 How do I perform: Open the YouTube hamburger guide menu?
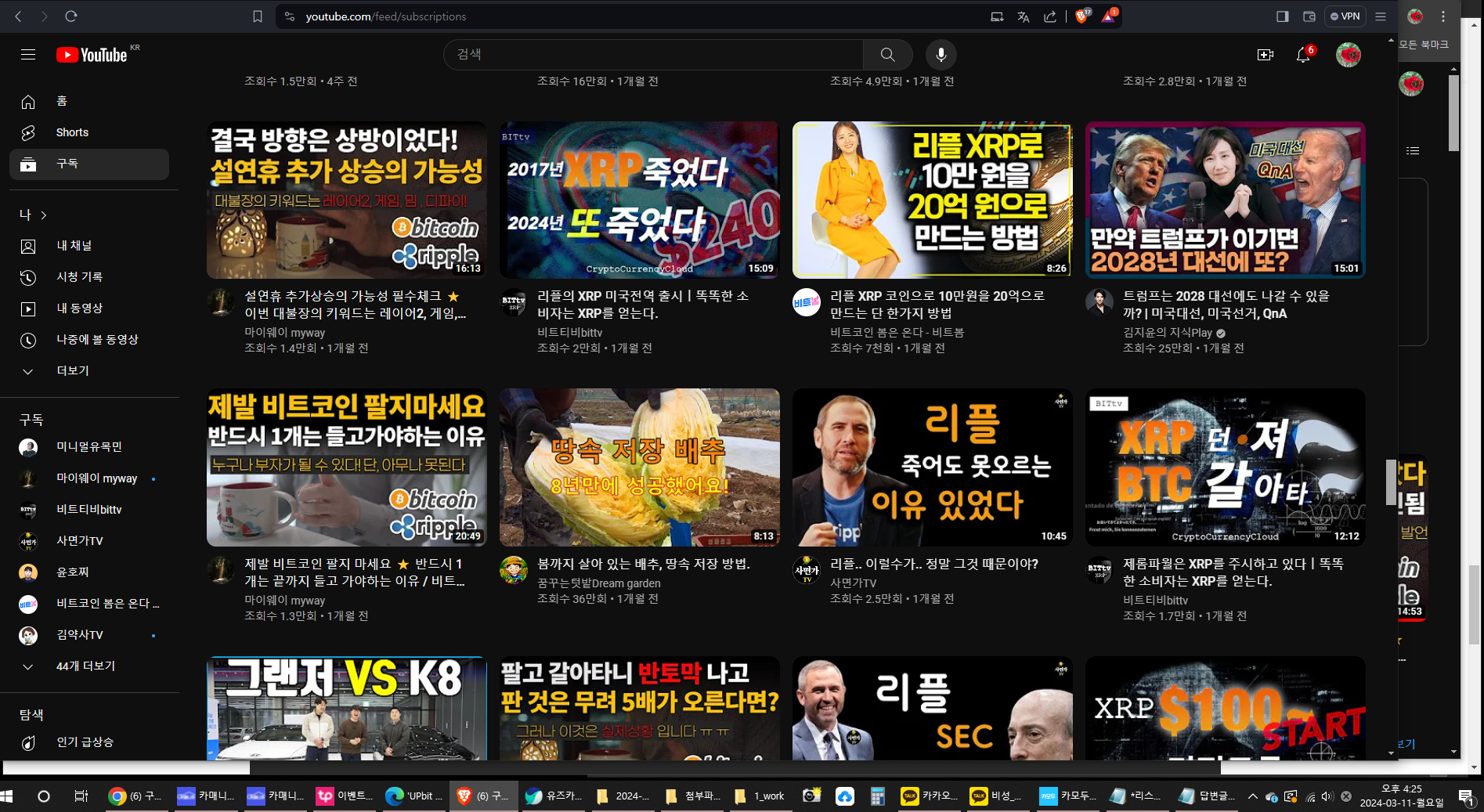pos(28,54)
